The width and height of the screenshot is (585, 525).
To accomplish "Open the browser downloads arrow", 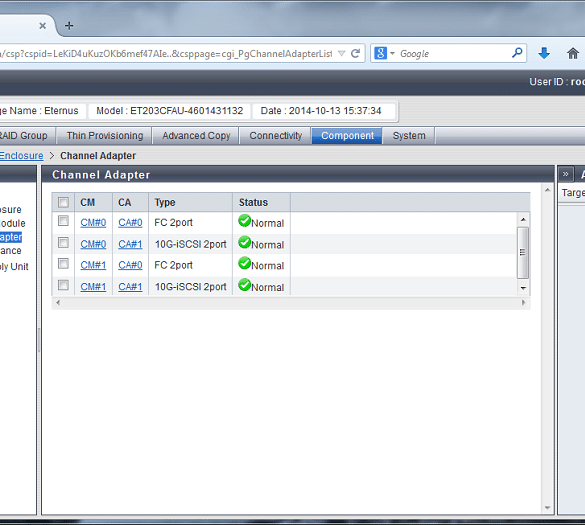I will click(x=544, y=53).
